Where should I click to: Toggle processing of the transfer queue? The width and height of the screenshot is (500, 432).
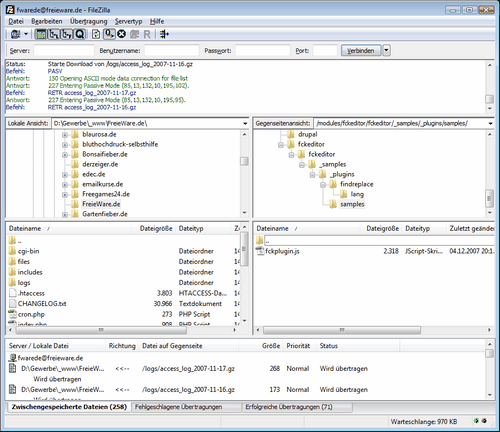click(109, 34)
